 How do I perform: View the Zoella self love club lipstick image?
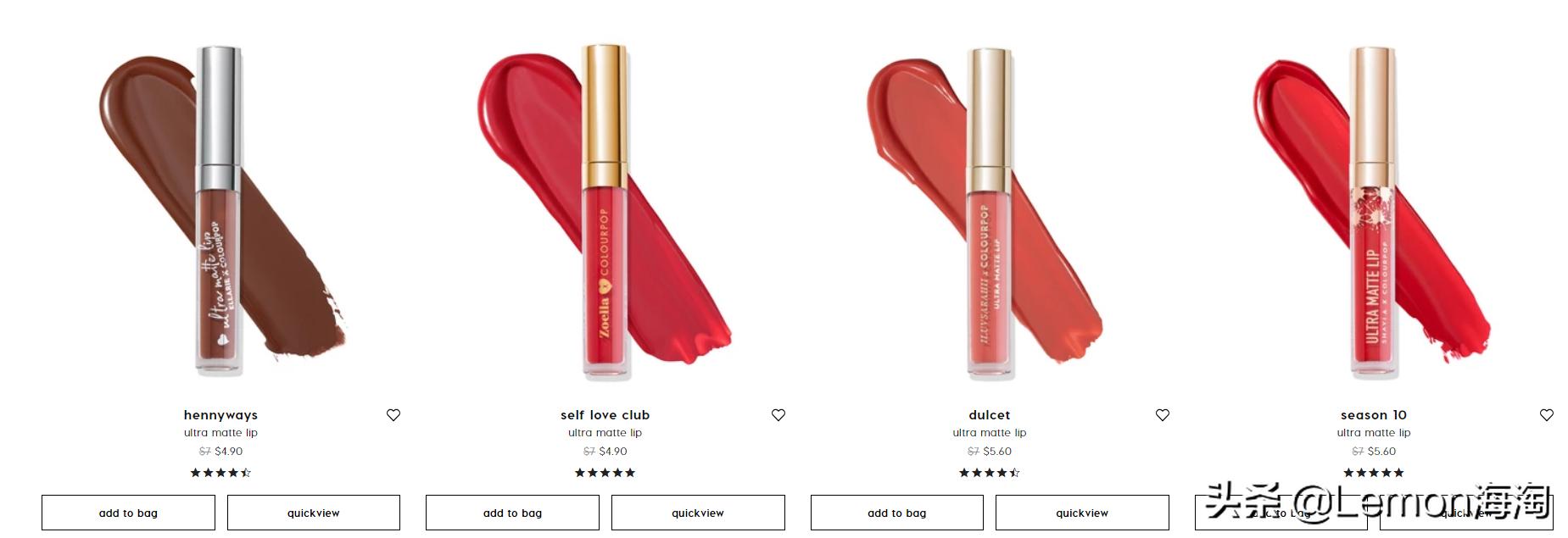tap(605, 212)
